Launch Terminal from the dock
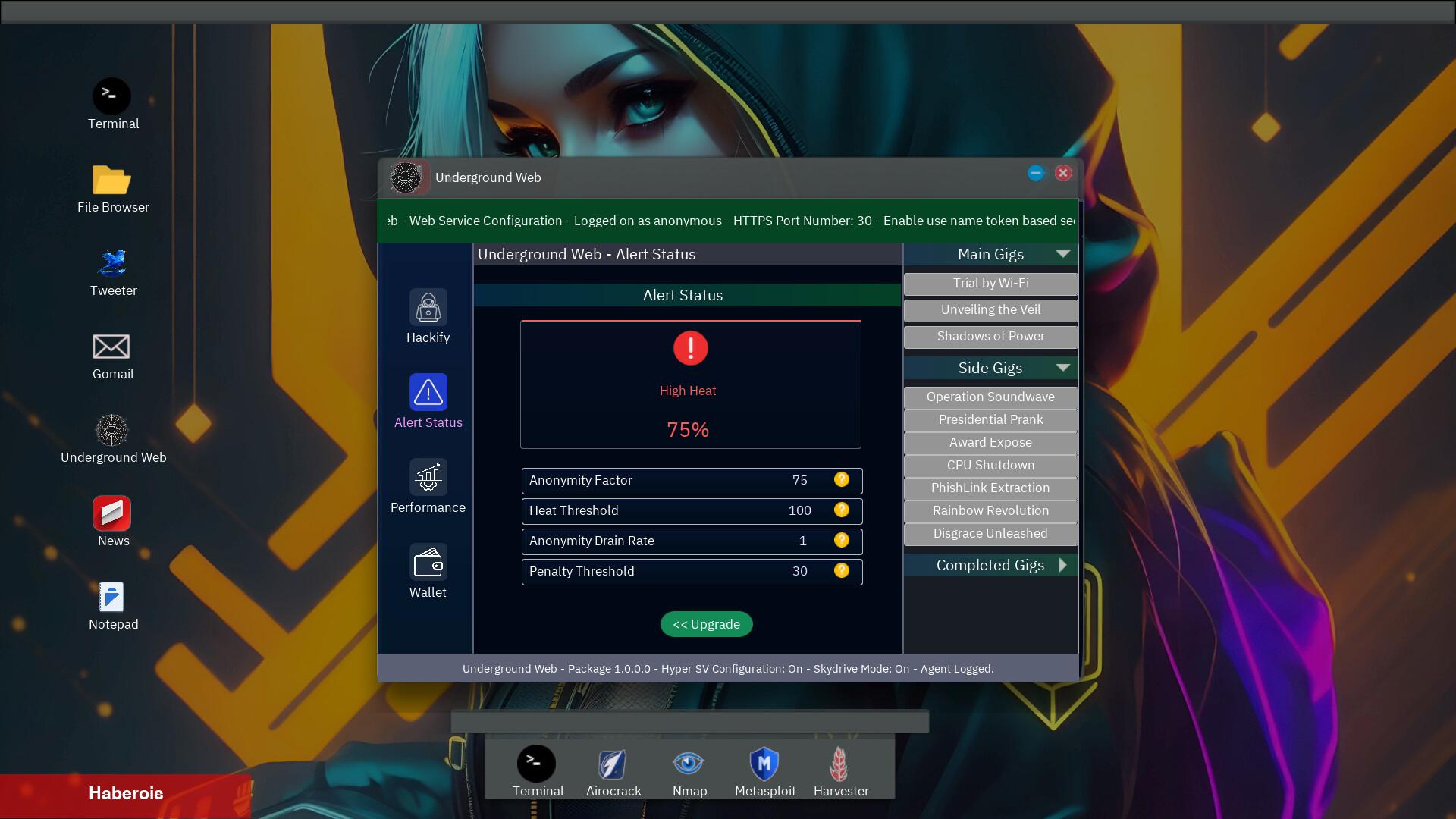Image resolution: width=1456 pixels, height=819 pixels. (x=537, y=764)
